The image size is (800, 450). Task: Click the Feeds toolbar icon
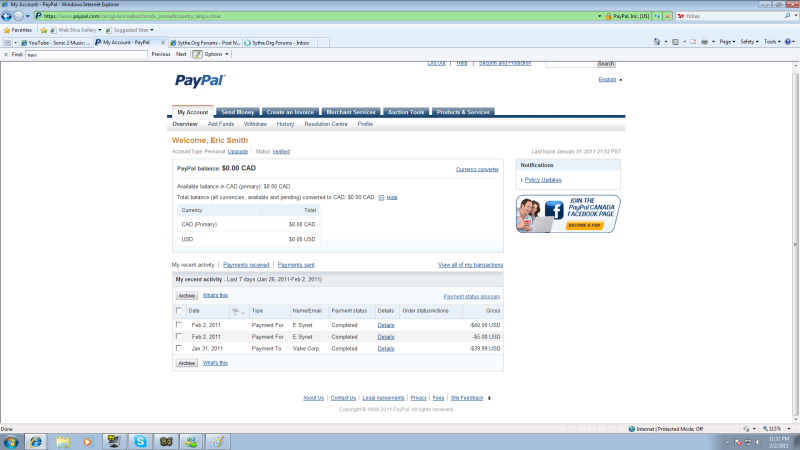pos(676,42)
